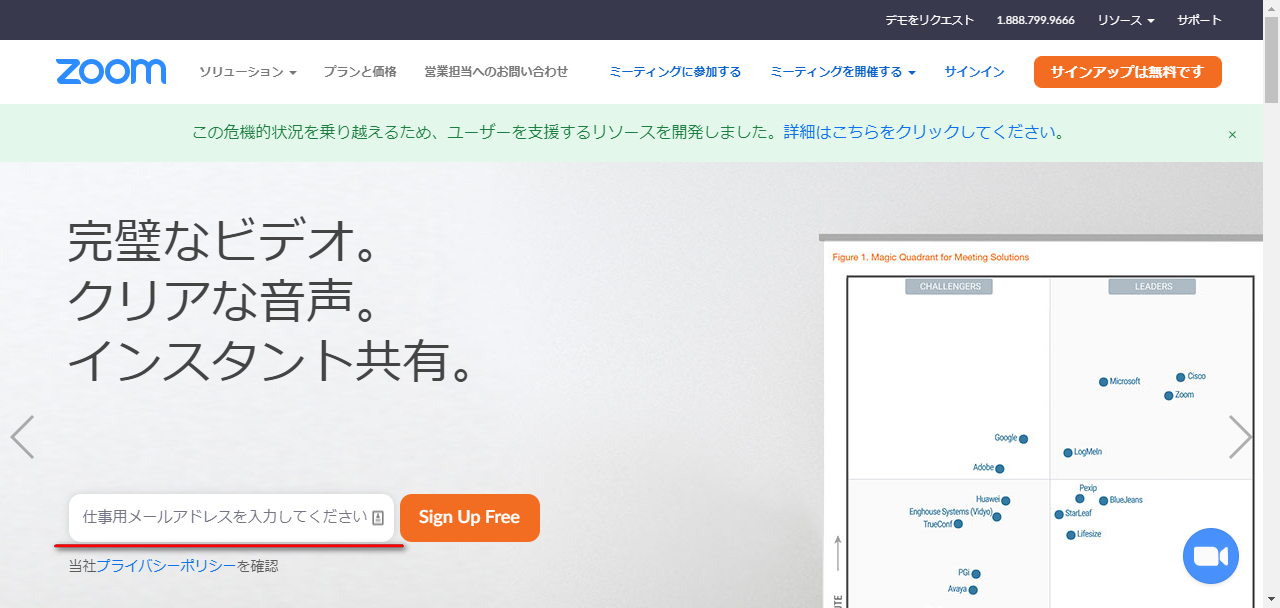Click 詳細はこちらをクリックしてください link

click(919, 132)
